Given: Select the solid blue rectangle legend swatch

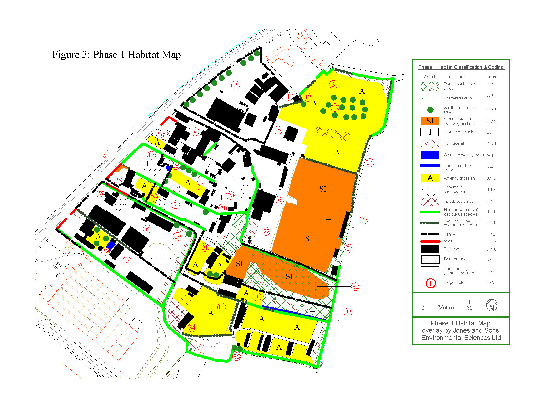Looking at the screenshot, I should pos(430,155).
